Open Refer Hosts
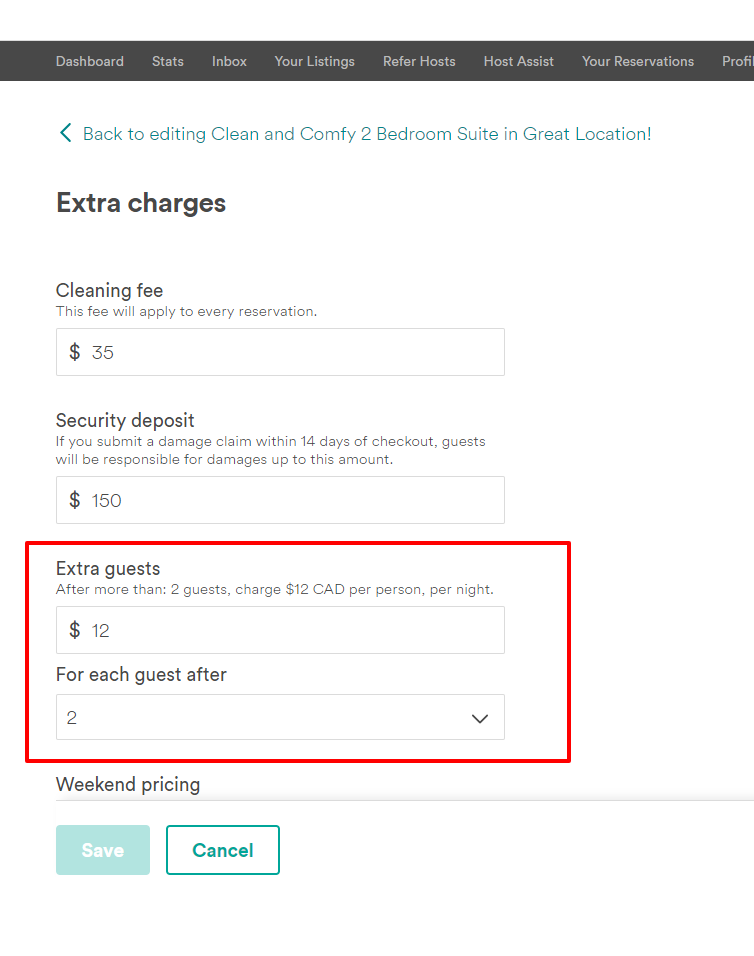Image resolution: width=754 pixels, height=956 pixels. click(419, 61)
